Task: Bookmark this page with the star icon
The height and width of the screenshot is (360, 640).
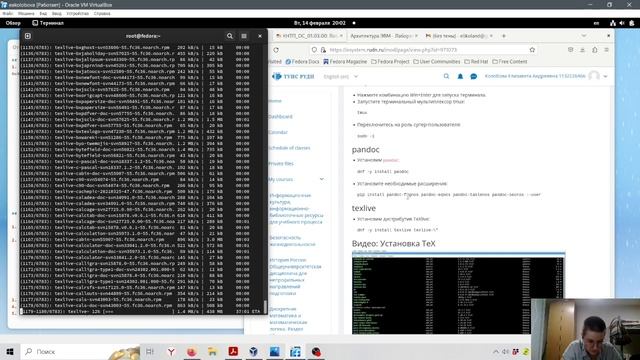Action: pos(532,50)
